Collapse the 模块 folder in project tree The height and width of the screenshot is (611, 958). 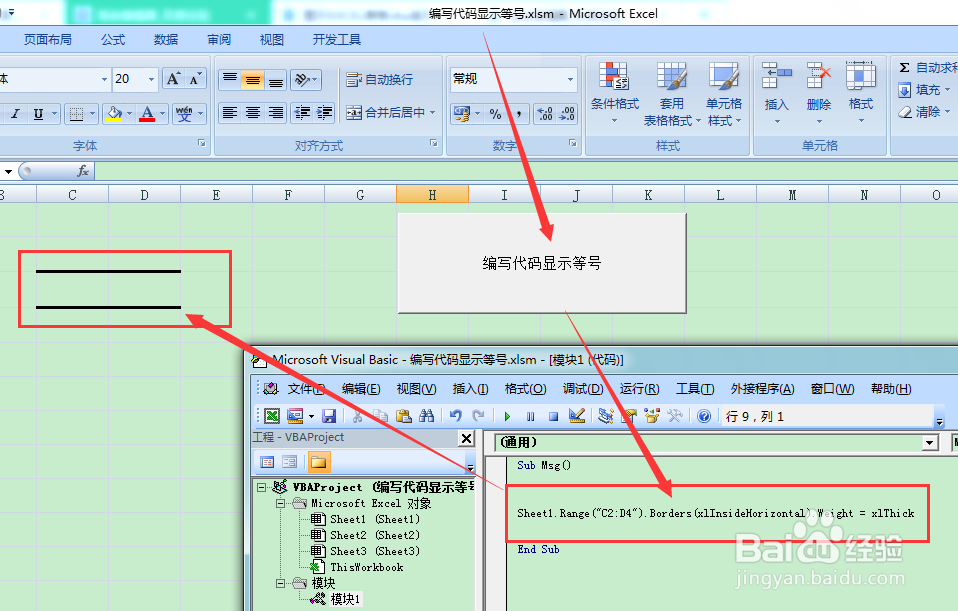pos(280,583)
